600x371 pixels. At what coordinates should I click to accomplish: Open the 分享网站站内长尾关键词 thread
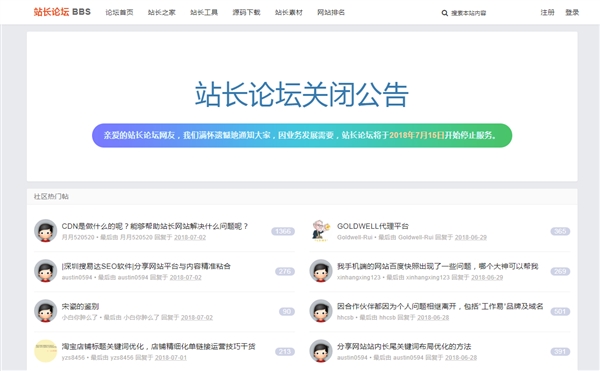click(x=404, y=347)
